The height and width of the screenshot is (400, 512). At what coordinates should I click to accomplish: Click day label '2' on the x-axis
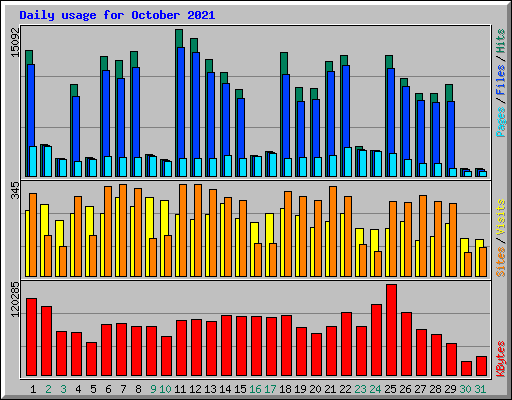48,389
